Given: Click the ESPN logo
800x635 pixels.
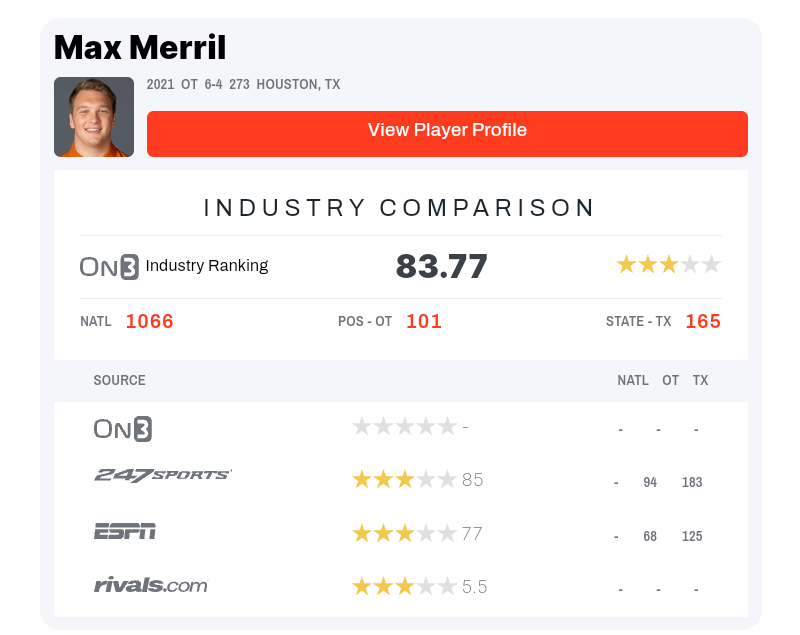Looking at the screenshot, I should (125, 531).
